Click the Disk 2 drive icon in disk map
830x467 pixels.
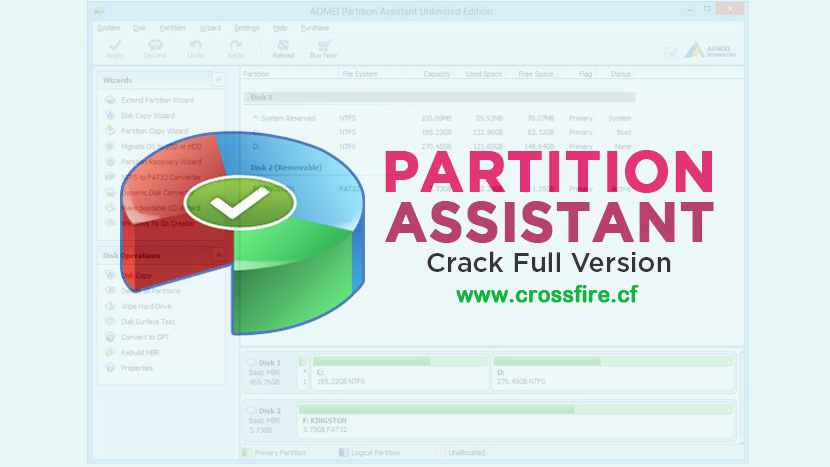pos(251,410)
